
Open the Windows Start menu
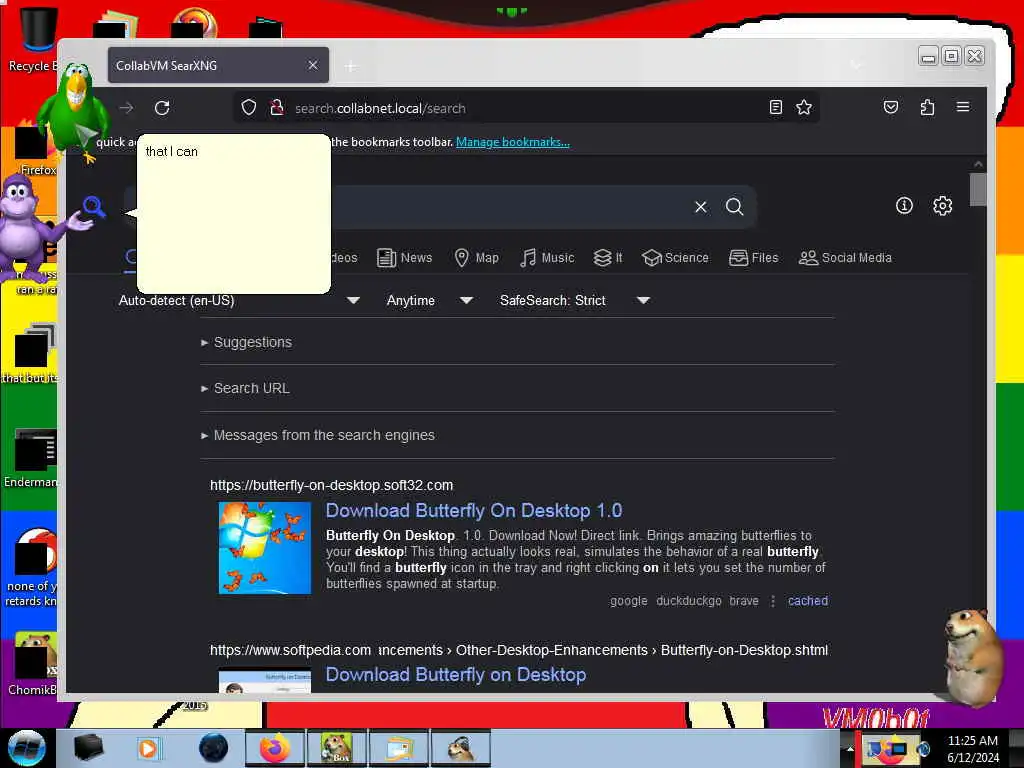(27, 748)
